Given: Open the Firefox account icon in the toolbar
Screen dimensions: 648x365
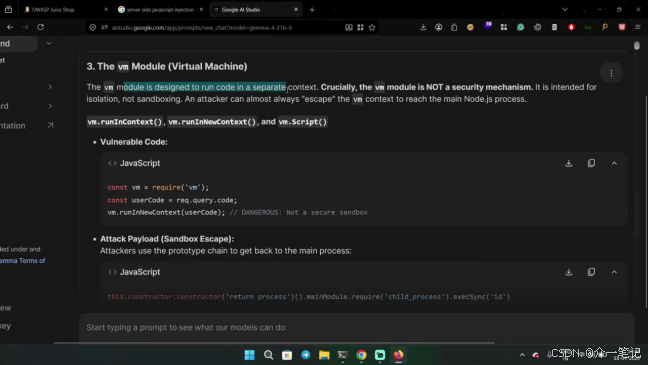Looking at the screenshot, I should click(438, 27).
